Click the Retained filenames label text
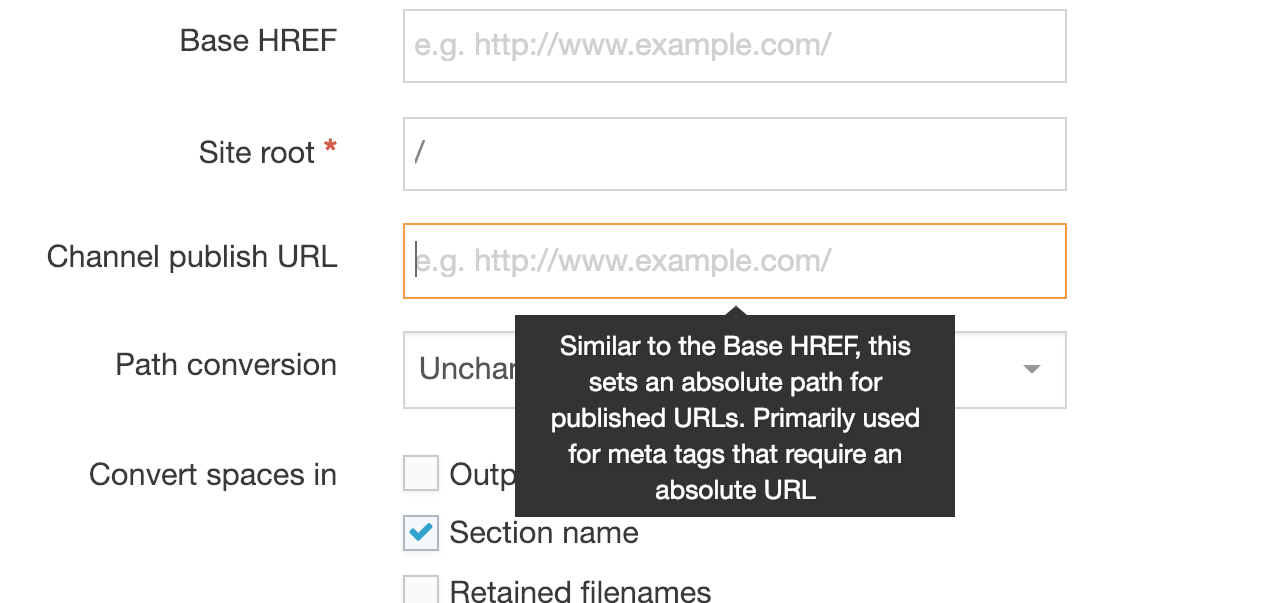This screenshot has height=603, width=1267. click(x=580, y=591)
